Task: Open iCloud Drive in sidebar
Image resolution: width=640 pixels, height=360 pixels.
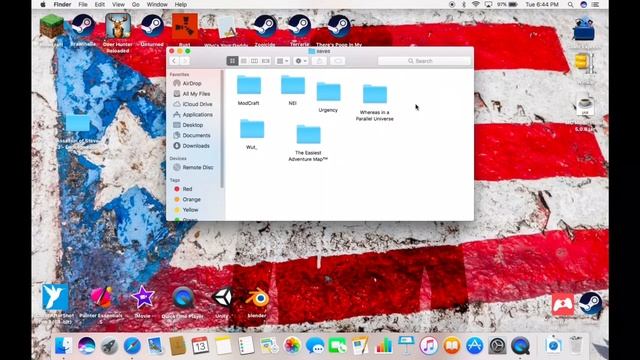Action: (x=196, y=104)
